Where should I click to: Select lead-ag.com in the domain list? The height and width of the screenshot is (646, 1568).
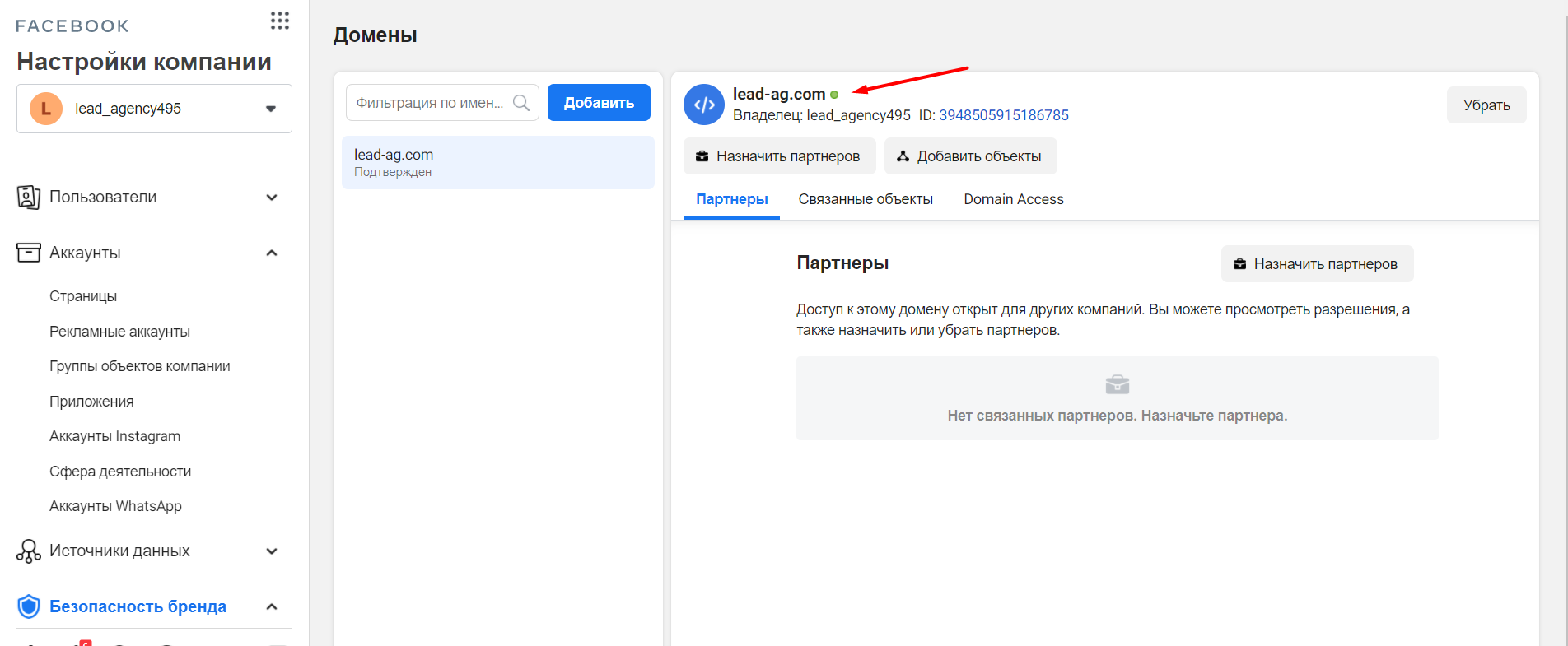click(498, 162)
